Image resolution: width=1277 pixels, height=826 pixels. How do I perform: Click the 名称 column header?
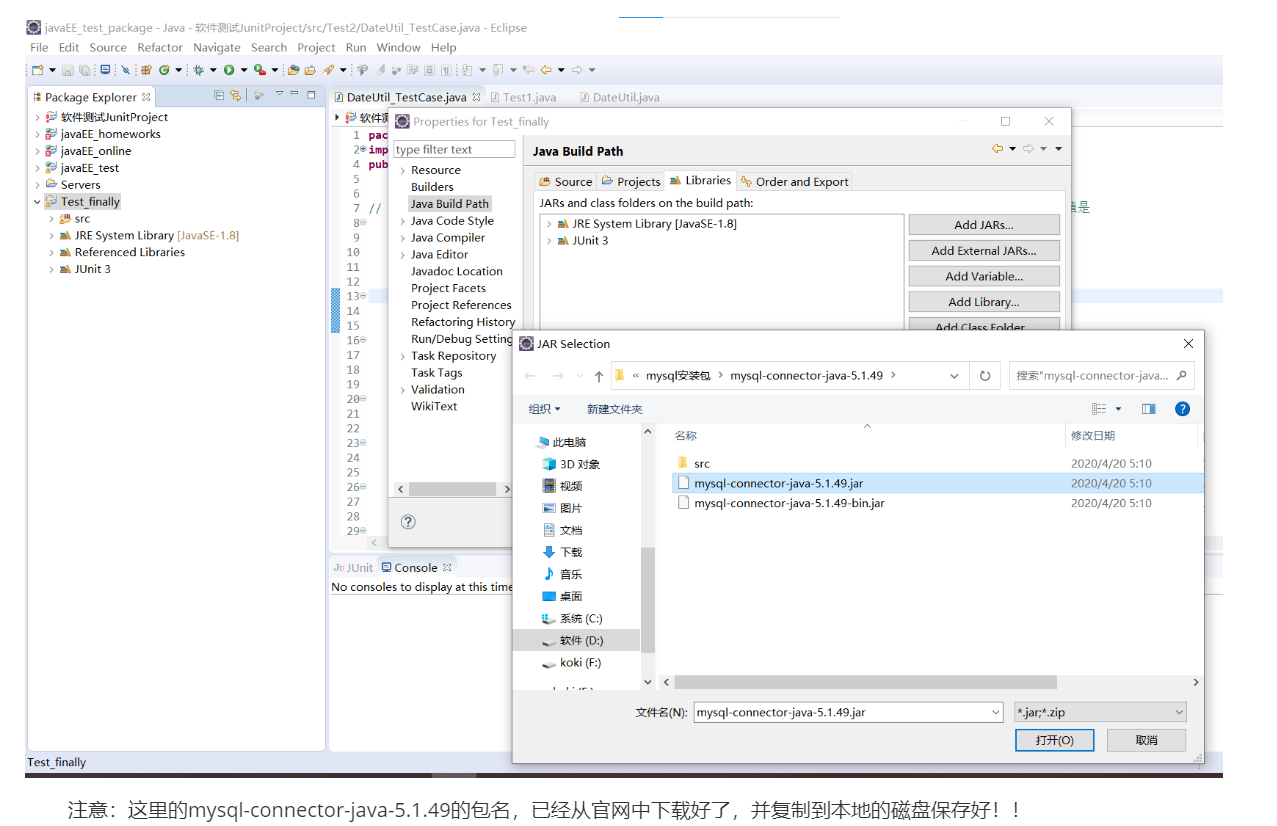coord(685,436)
